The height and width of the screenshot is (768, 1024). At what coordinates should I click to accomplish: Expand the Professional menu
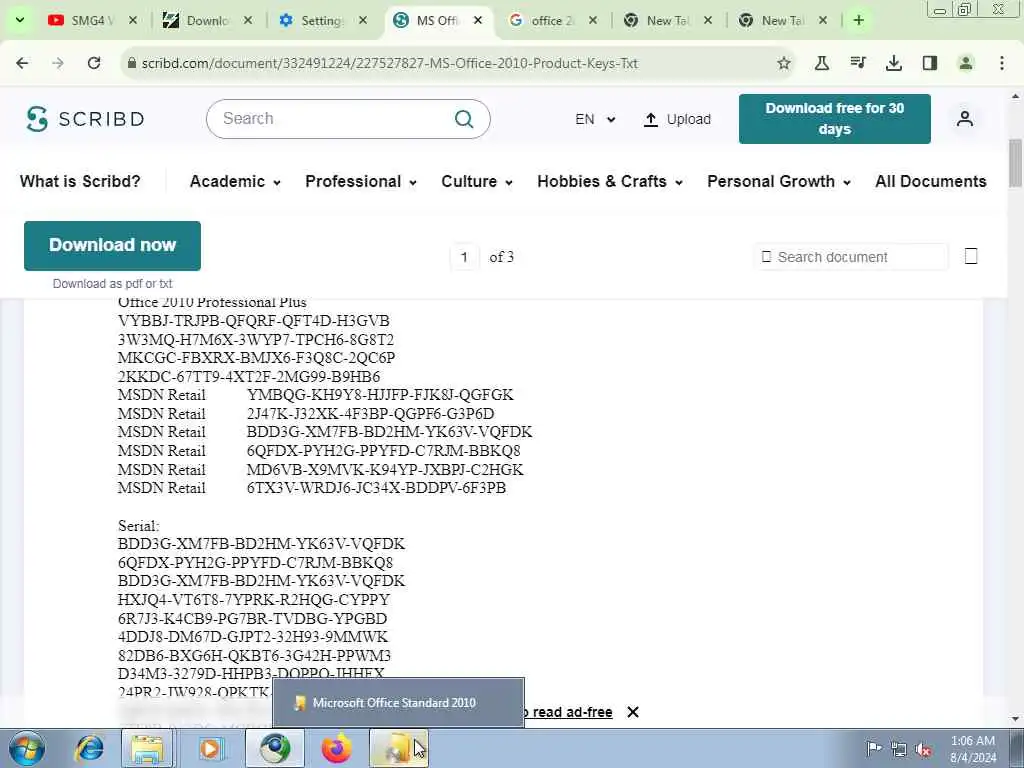360,182
